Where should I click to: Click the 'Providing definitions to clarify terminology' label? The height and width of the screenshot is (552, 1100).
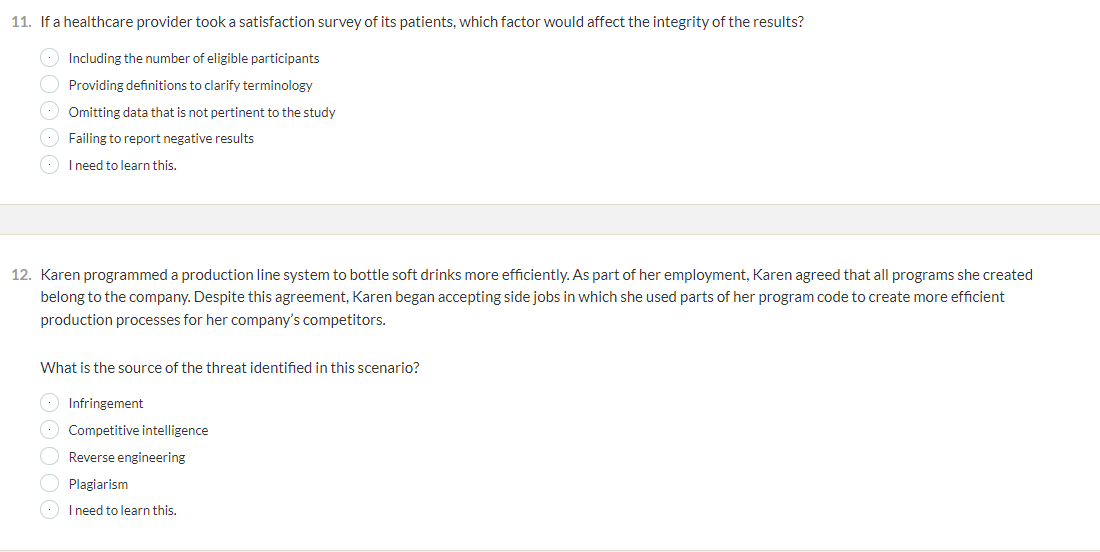(190, 85)
